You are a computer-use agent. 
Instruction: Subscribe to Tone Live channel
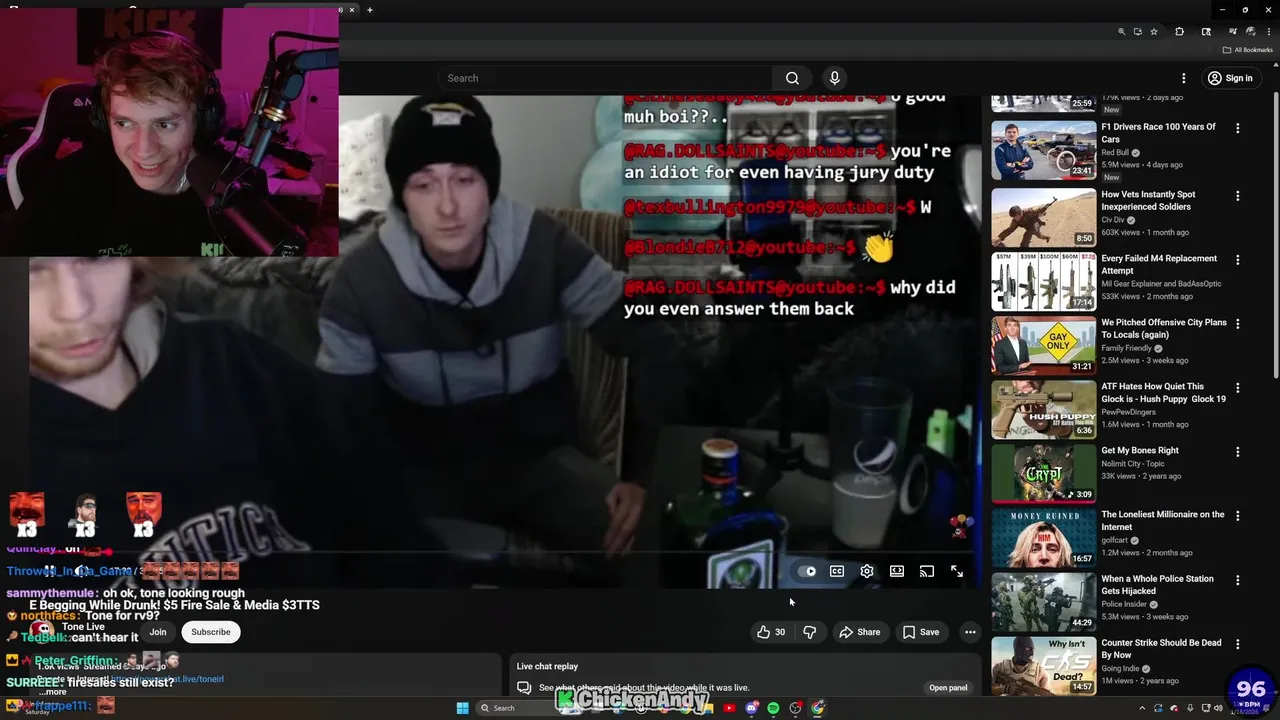211,632
